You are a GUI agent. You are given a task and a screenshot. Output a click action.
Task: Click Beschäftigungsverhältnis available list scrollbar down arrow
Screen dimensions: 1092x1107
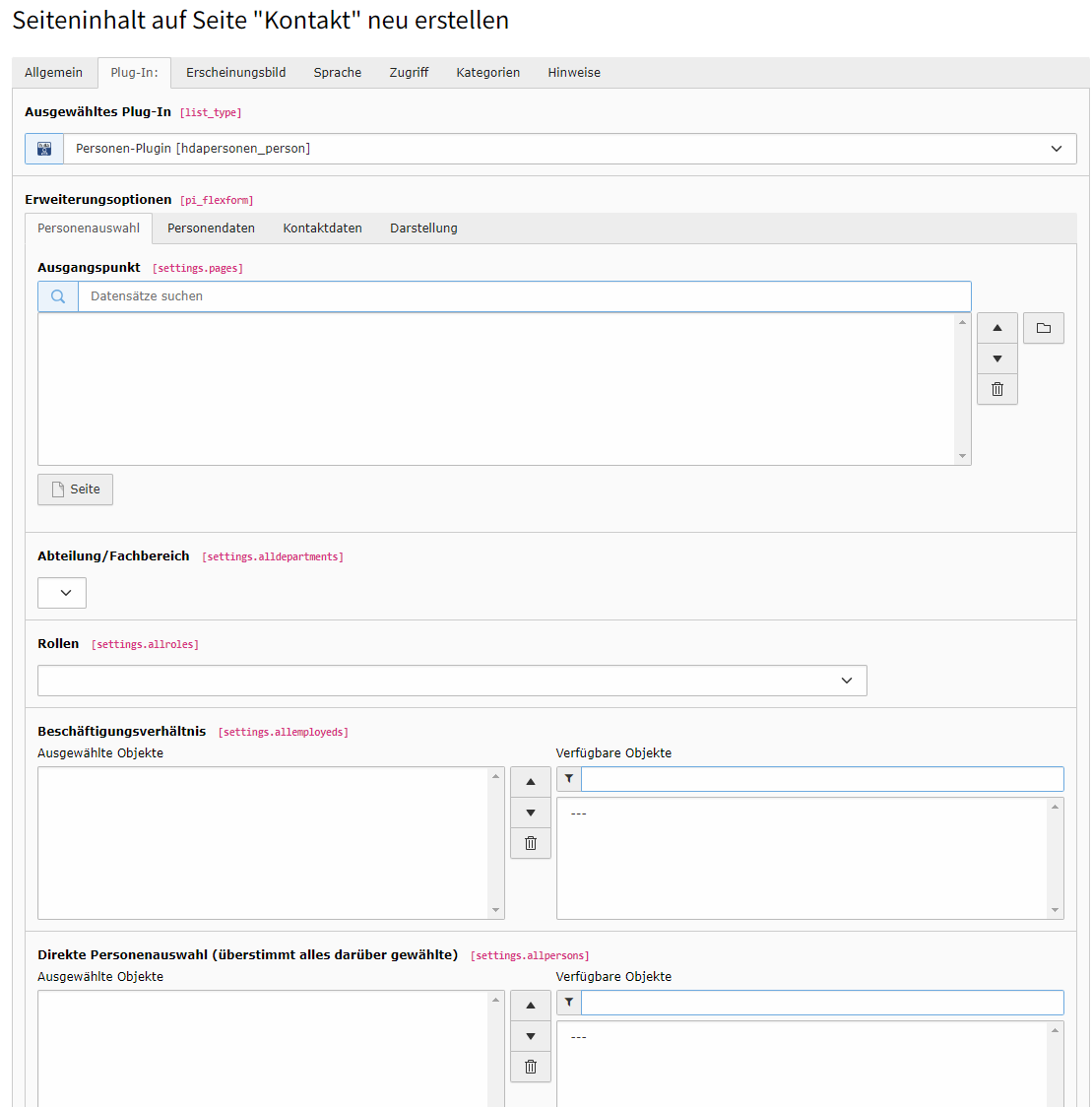pos(1056,910)
